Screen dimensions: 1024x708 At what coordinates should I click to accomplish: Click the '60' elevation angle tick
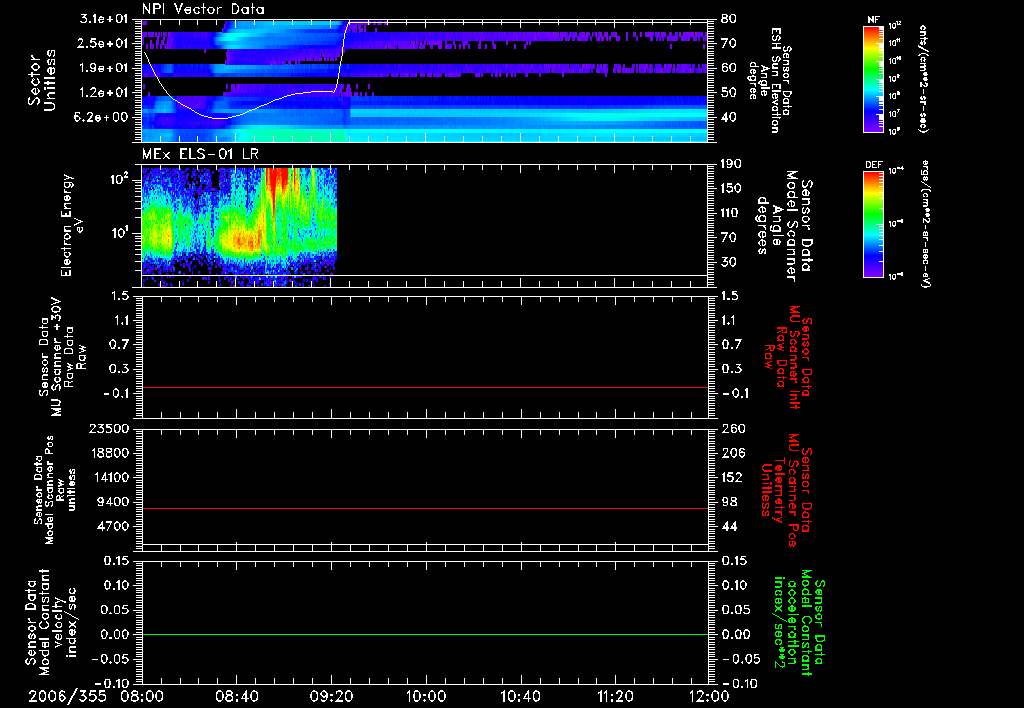coord(729,68)
